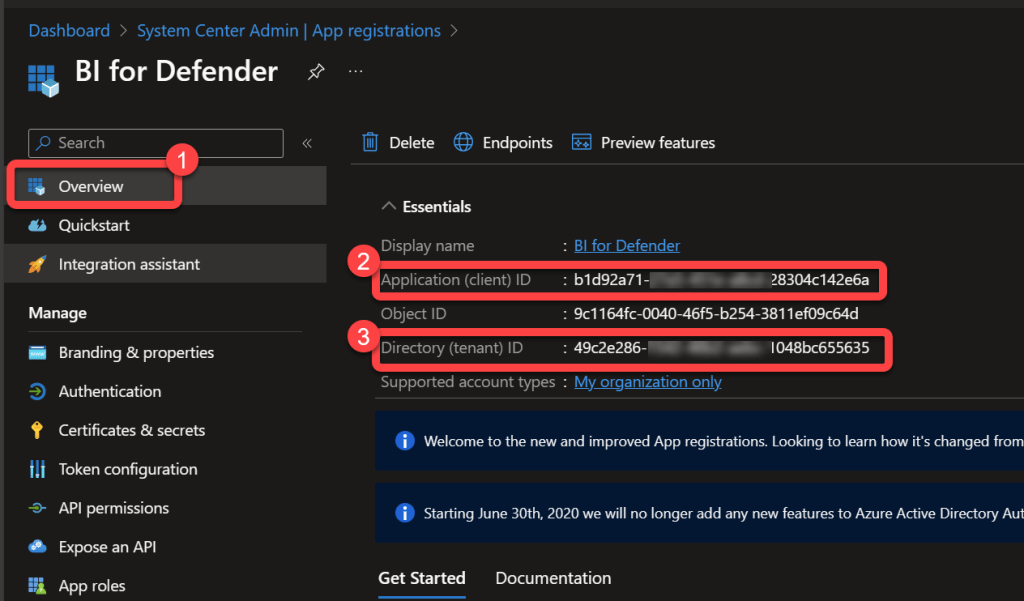Click the Quickstart cloud icon
This screenshot has width=1024, height=601.
point(38,226)
